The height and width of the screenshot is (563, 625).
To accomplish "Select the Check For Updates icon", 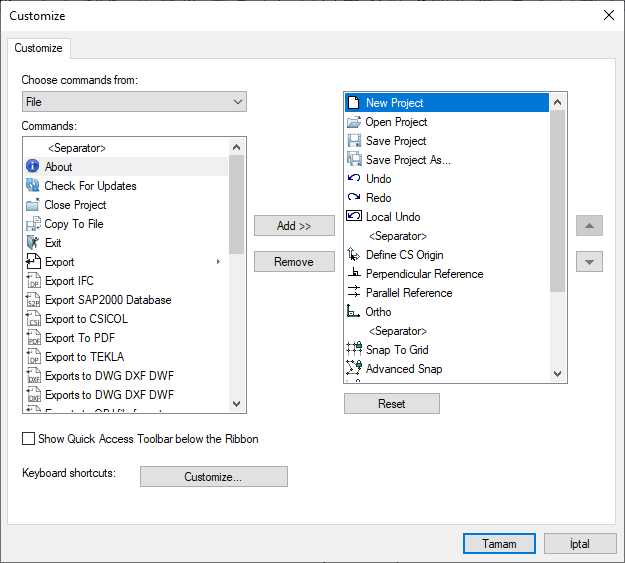I will tap(32, 186).
